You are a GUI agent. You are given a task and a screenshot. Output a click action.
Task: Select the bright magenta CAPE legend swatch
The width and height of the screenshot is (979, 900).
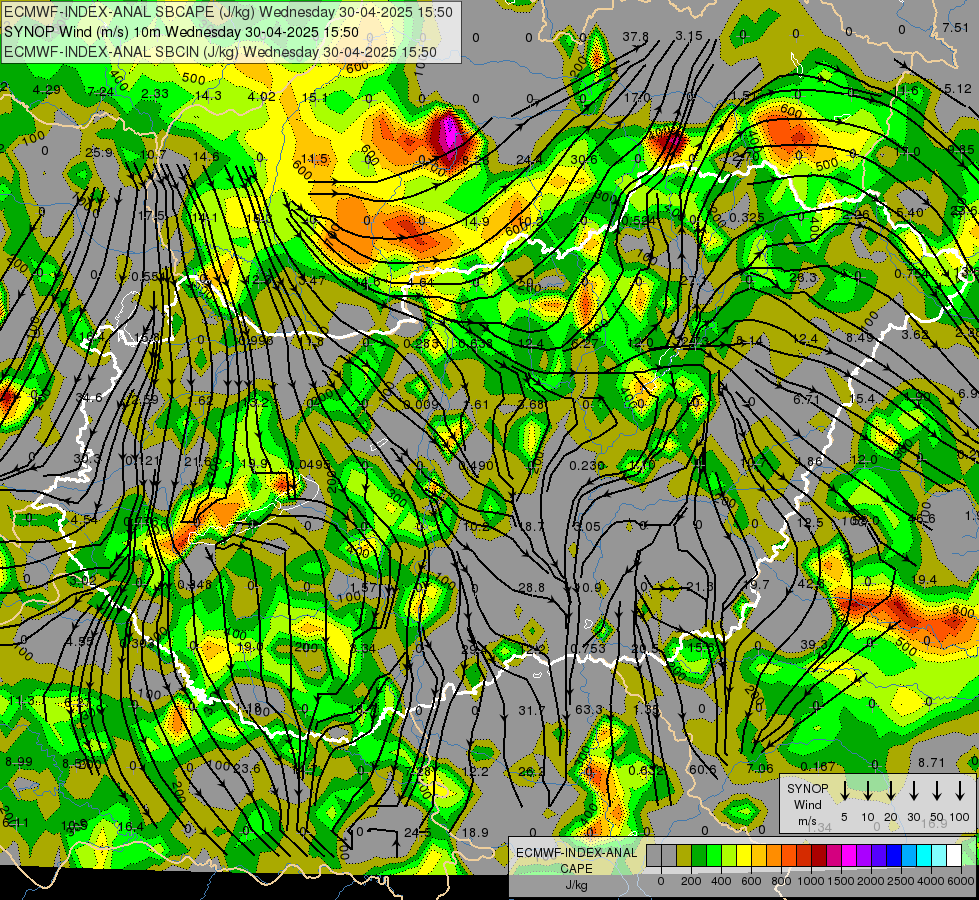[849, 855]
